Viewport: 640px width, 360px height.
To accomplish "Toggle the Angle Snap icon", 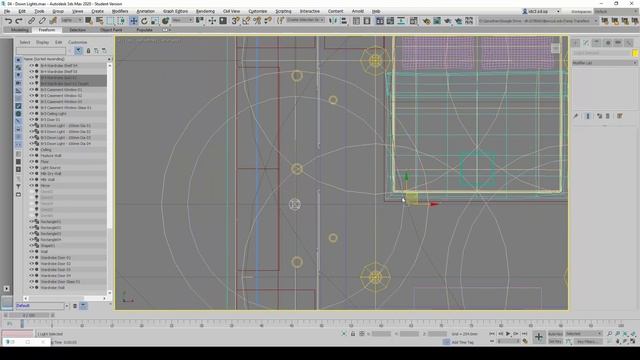I will pos(246,20).
